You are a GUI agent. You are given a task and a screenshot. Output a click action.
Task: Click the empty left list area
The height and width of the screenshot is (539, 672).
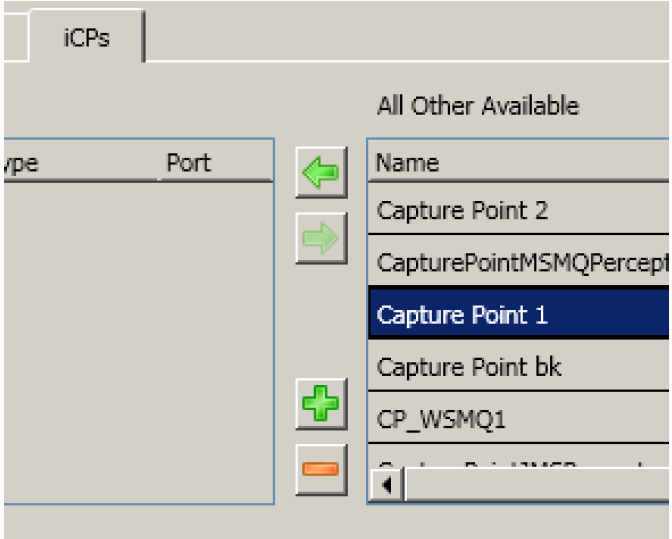138,340
